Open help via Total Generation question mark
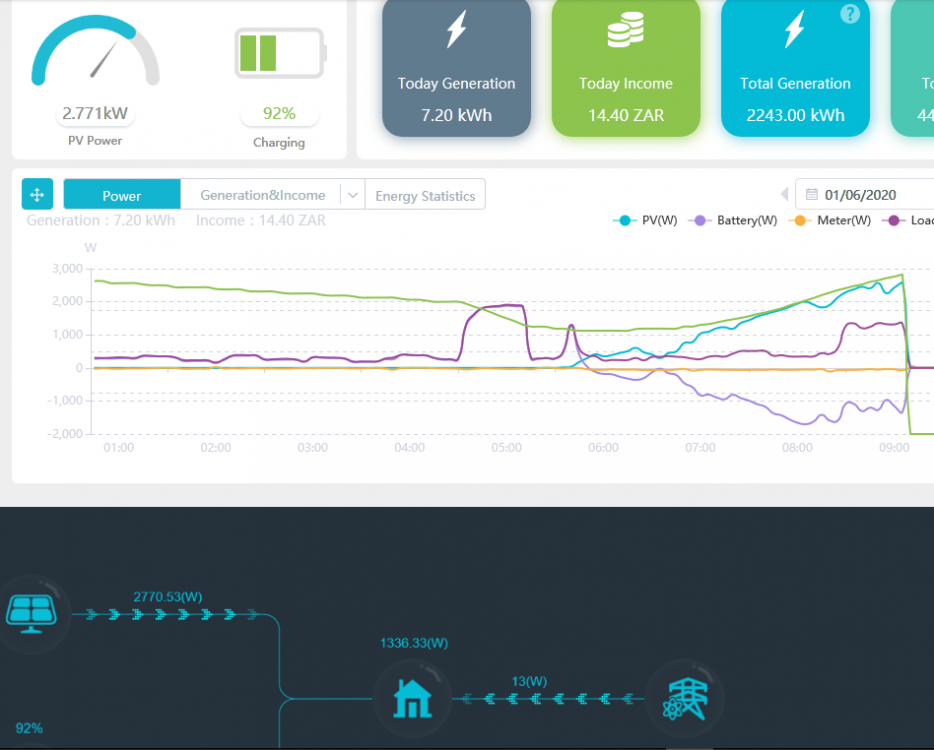934x750 pixels. pos(849,14)
